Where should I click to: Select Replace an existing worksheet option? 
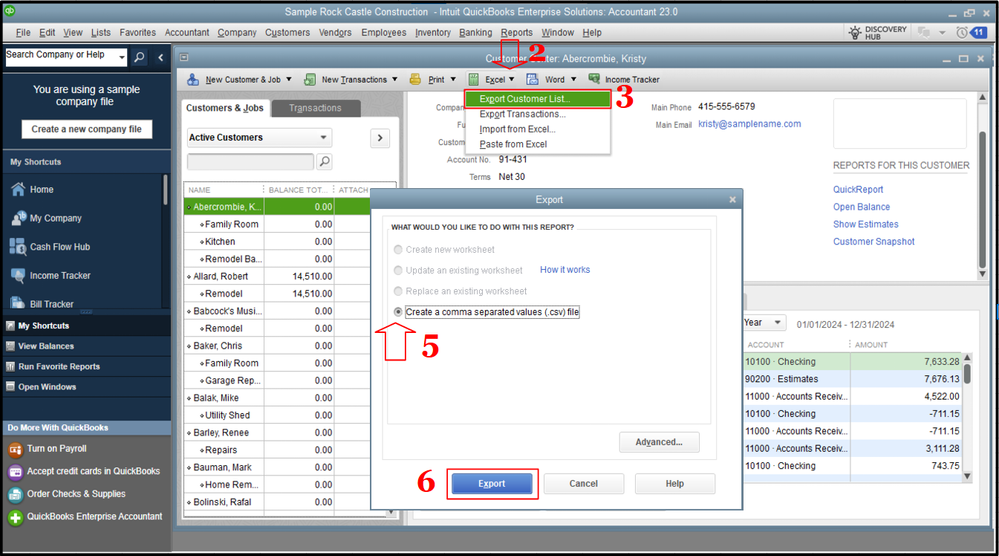[x=398, y=292]
